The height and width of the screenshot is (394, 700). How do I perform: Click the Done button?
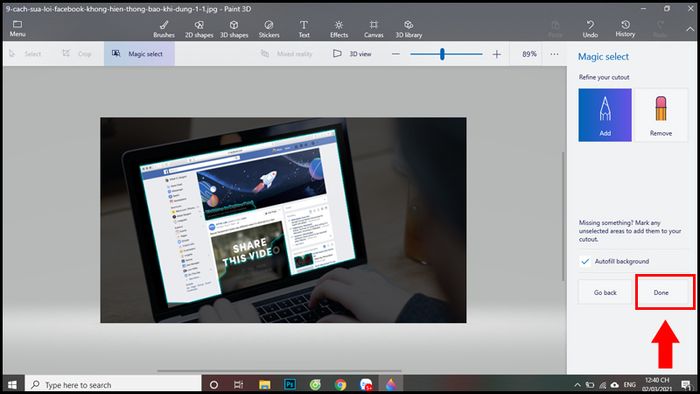tap(661, 293)
